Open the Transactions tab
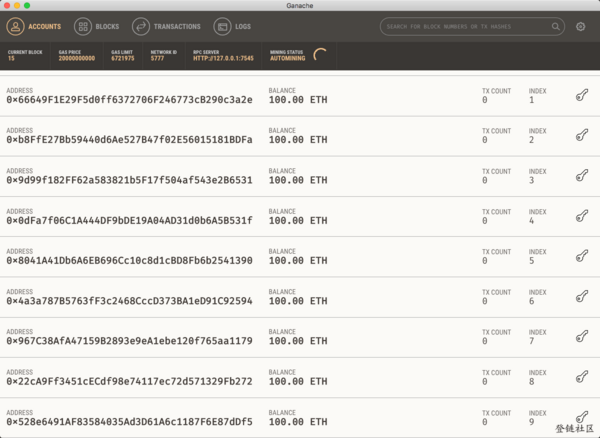600x438 pixels. coord(166,26)
